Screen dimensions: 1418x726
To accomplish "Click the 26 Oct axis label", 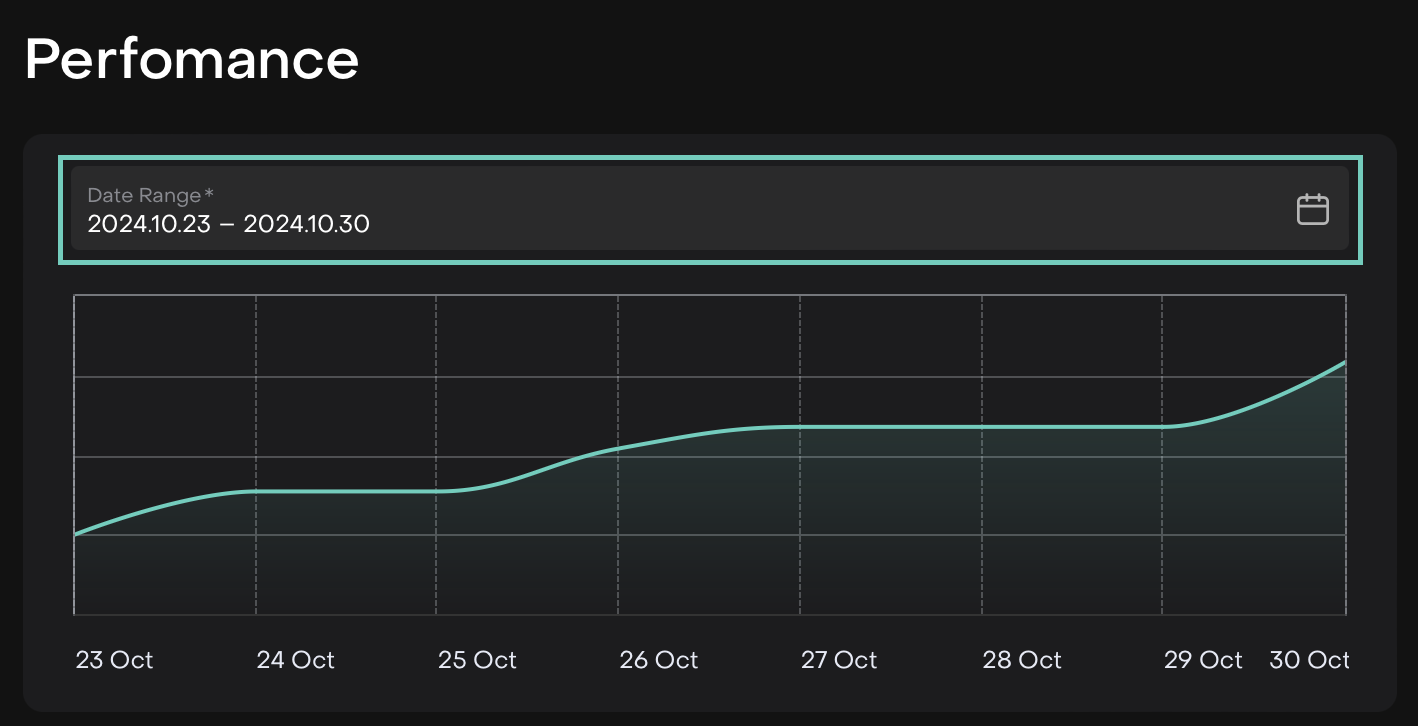I will click(658, 660).
